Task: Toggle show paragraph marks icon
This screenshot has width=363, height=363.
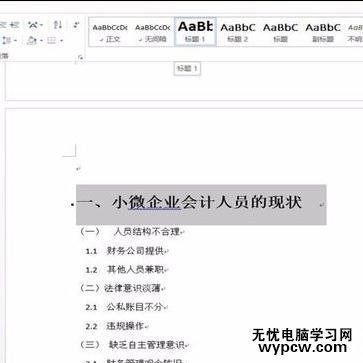Action: pyautogui.click(x=76, y=25)
